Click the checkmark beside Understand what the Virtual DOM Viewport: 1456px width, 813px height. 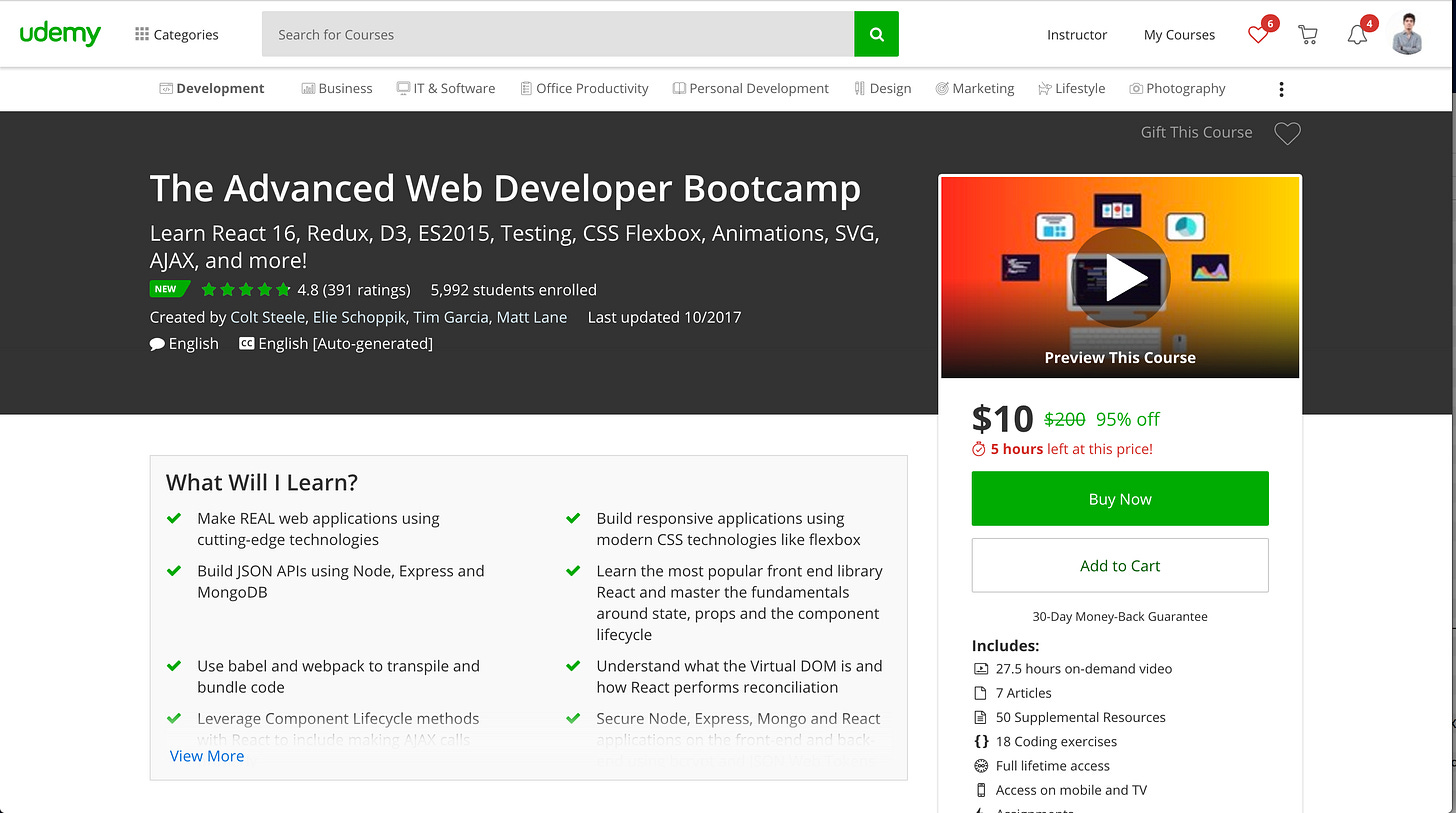click(x=573, y=666)
